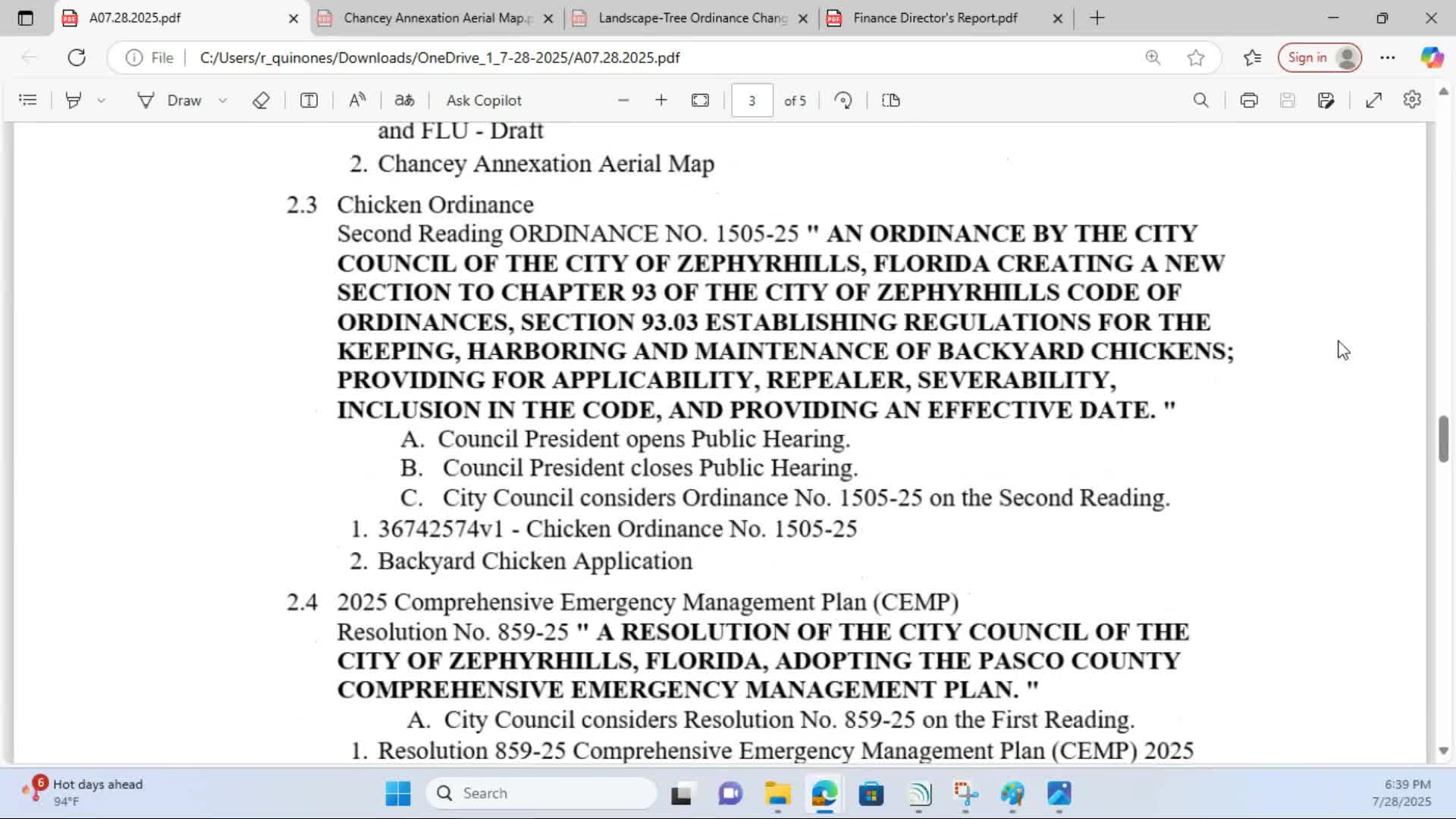Viewport: 1456px width, 819px height.
Task: Click the page number input field
Action: [752, 100]
